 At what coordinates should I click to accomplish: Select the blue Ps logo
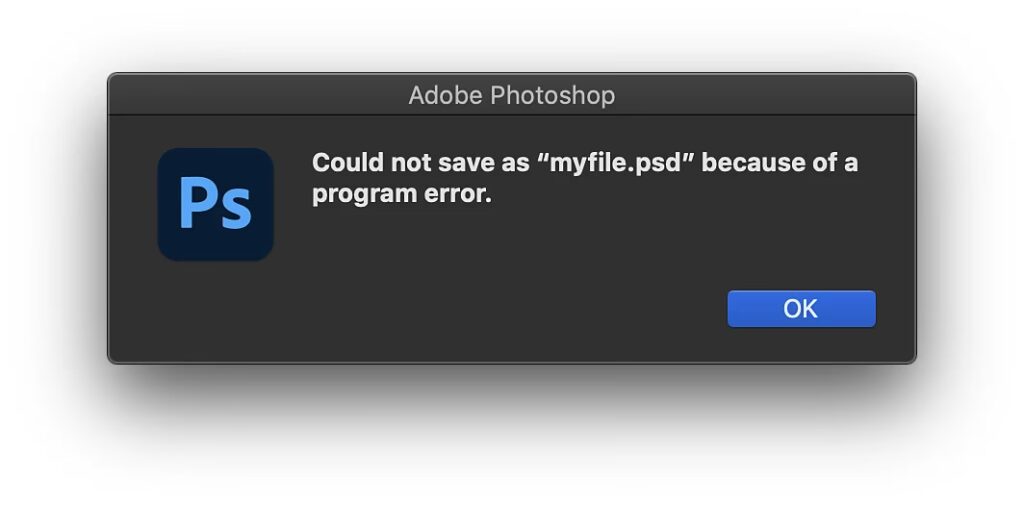215,204
